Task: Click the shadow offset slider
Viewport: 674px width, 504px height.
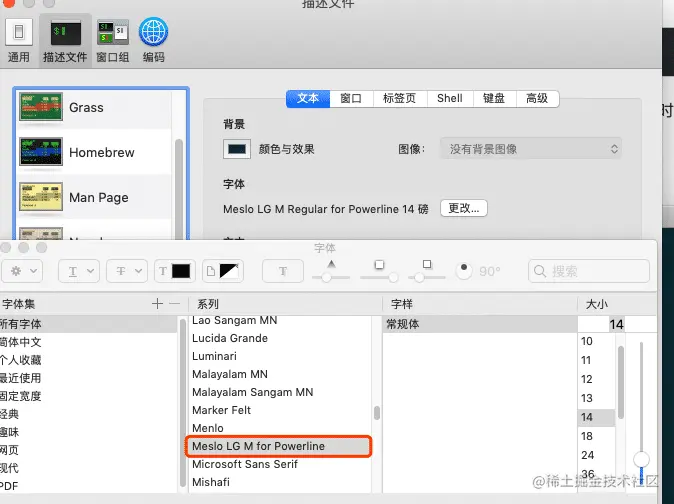Action: [426, 277]
